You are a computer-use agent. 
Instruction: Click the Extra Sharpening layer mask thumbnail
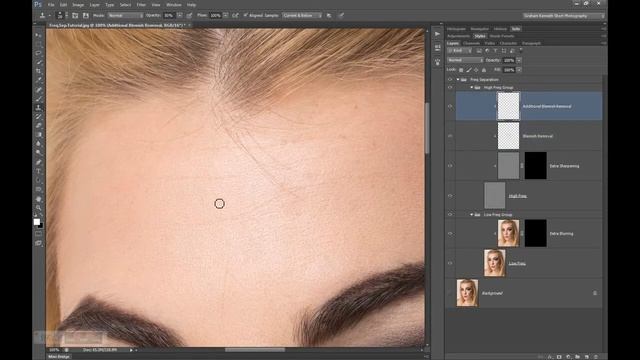coord(536,166)
